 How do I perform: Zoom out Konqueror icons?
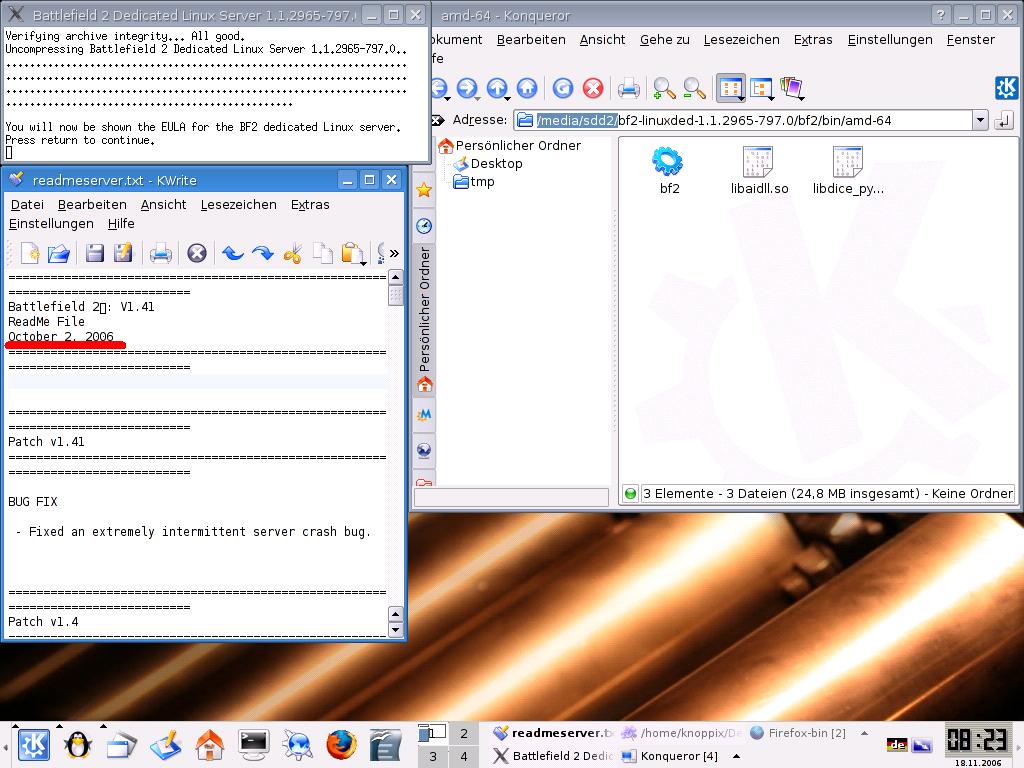[694, 88]
